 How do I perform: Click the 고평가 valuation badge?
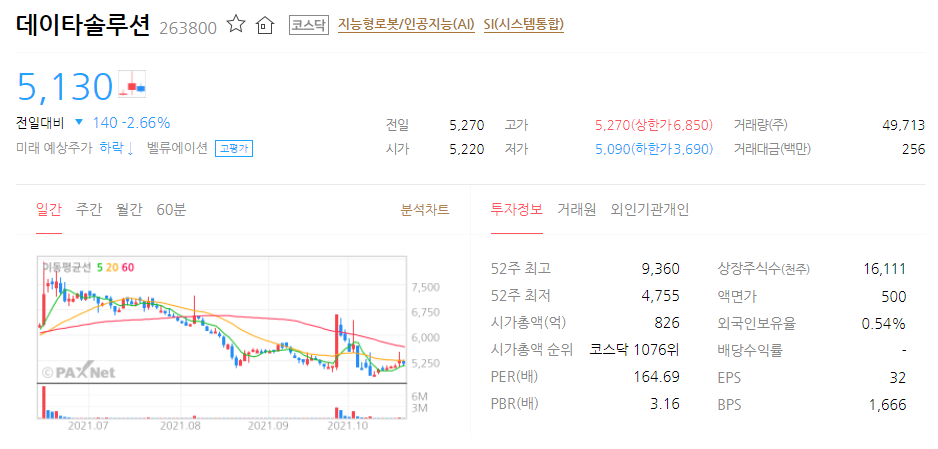(234, 149)
